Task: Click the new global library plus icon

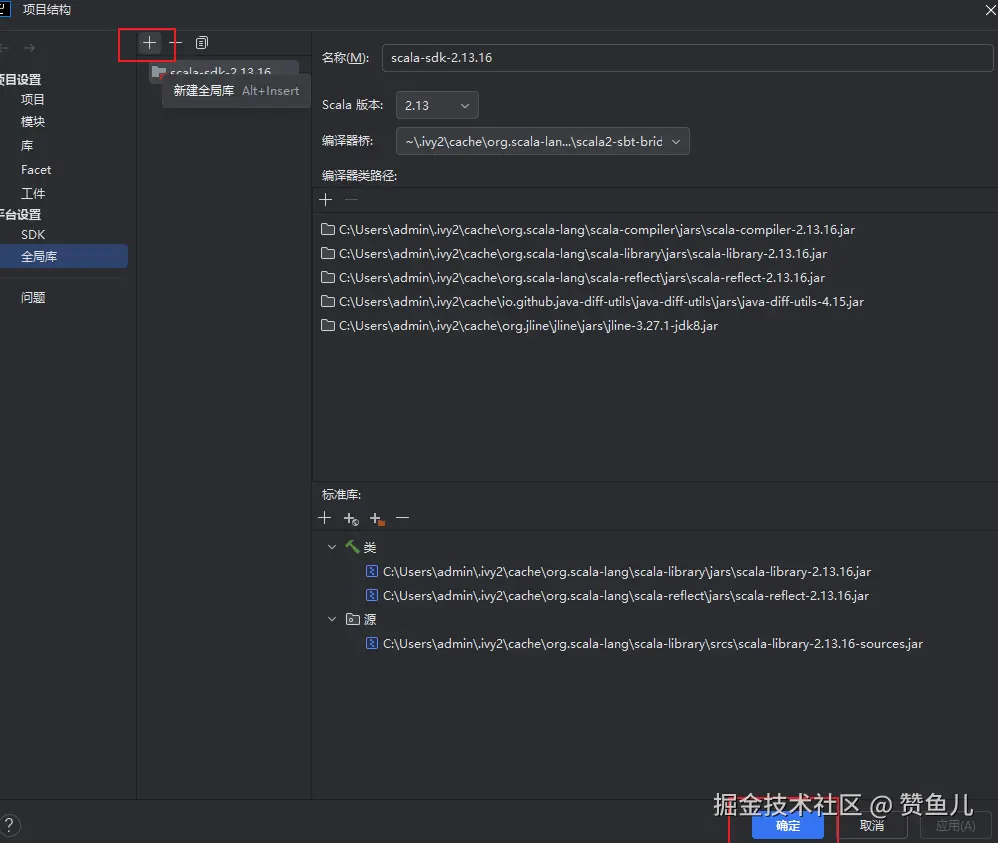Action: click(x=148, y=43)
